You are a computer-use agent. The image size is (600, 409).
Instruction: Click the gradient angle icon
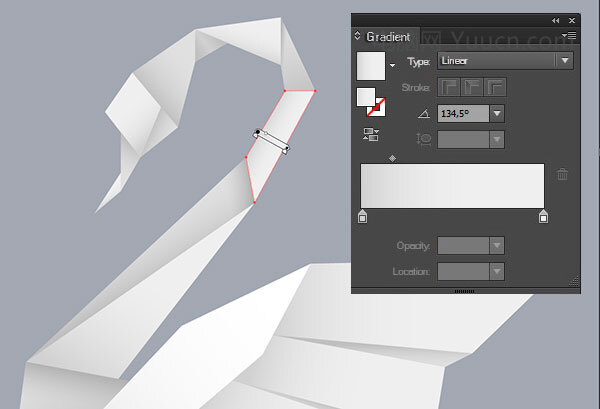coord(424,114)
